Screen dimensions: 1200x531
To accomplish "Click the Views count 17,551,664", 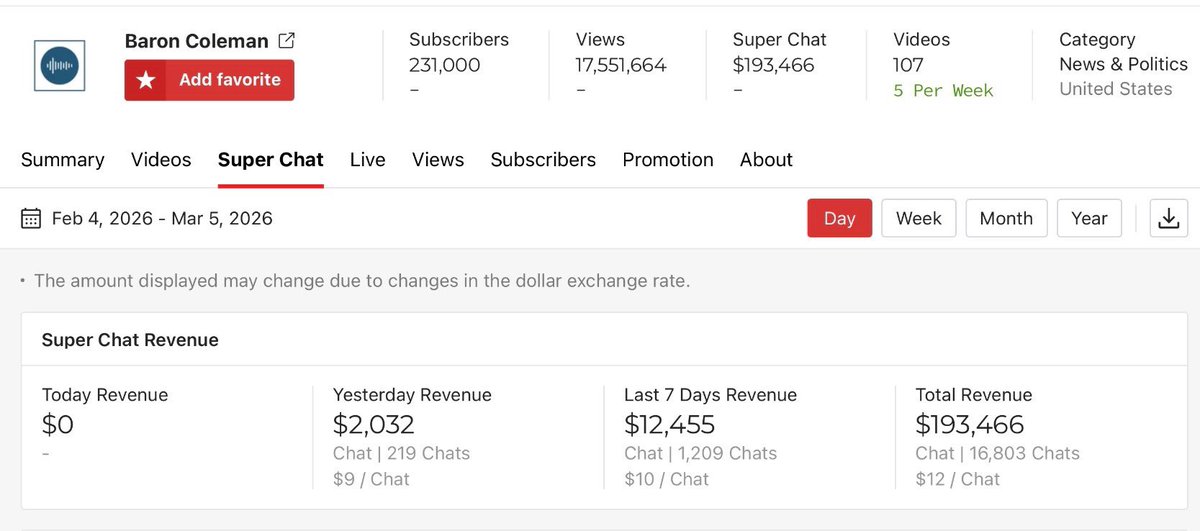I will [621, 65].
